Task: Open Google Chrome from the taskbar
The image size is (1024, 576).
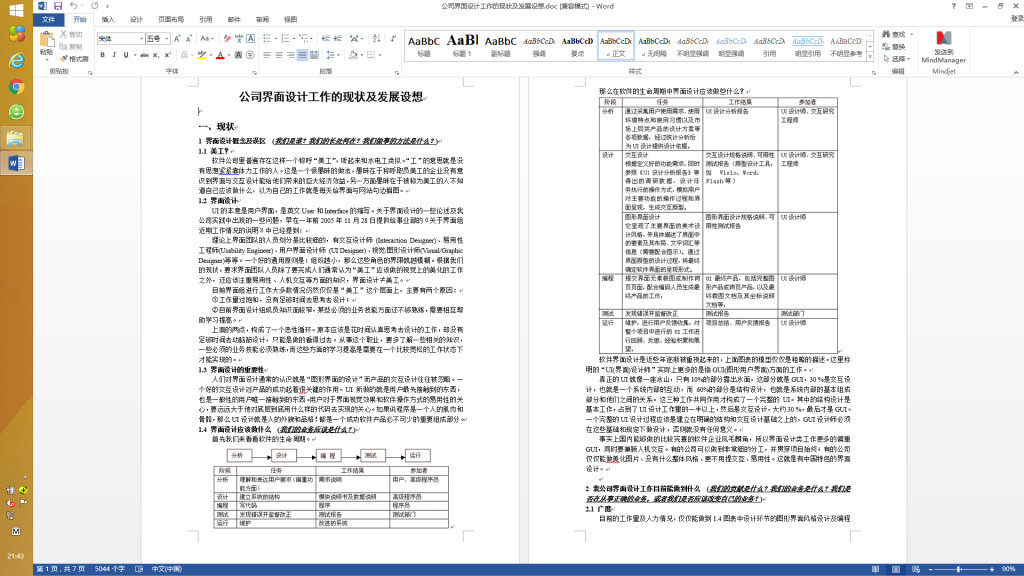Action: [x=16, y=87]
